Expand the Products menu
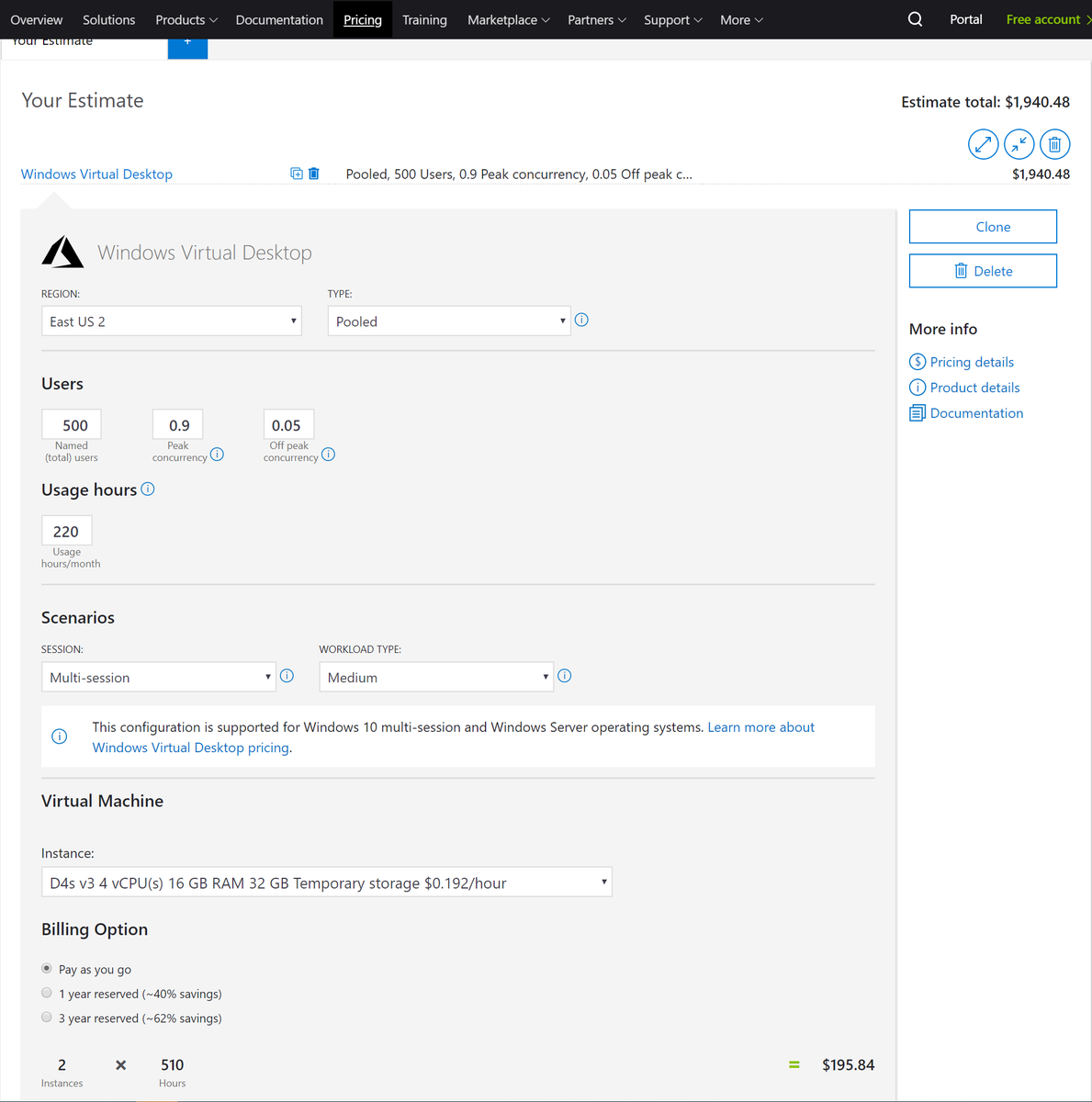The width and height of the screenshot is (1092, 1102). tap(186, 19)
